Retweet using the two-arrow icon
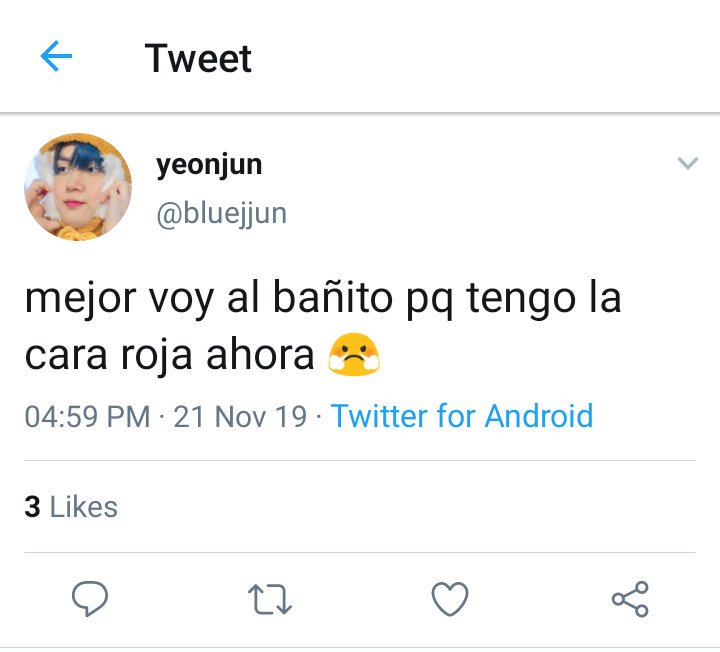Viewport: 720px width, 652px height. coord(270,599)
